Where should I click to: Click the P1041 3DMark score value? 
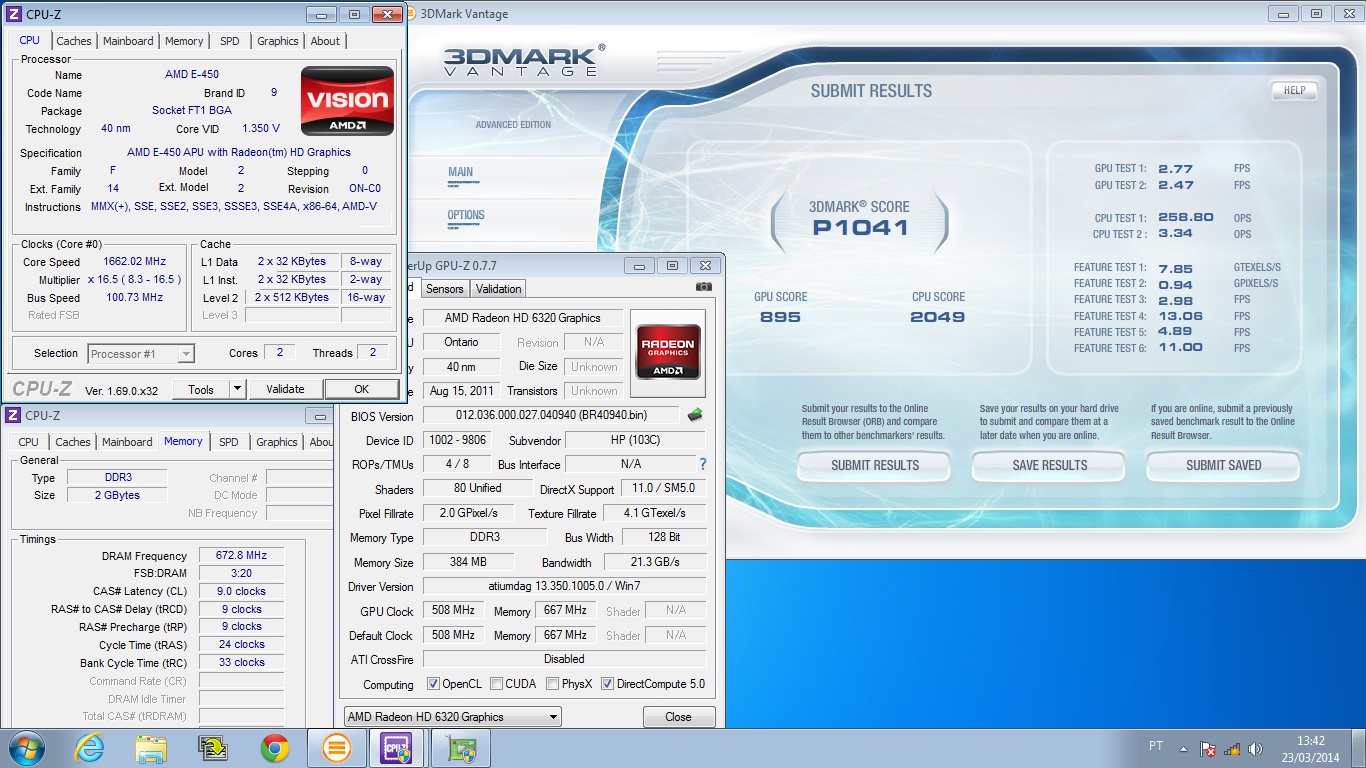[x=860, y=227]
